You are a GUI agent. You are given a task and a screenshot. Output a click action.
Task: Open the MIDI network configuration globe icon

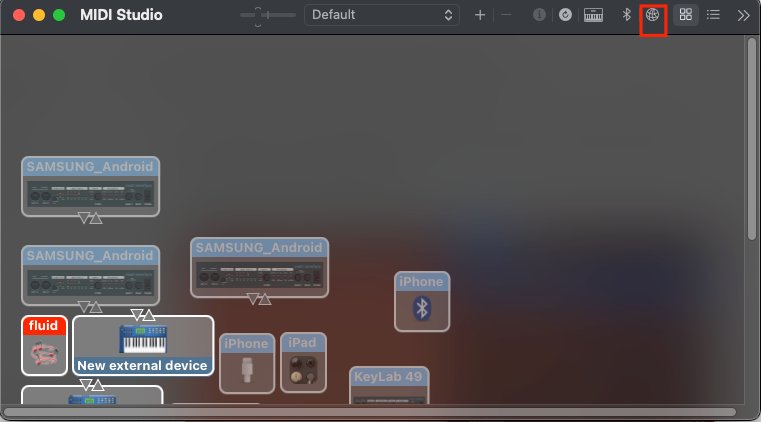tap(653, 15)
